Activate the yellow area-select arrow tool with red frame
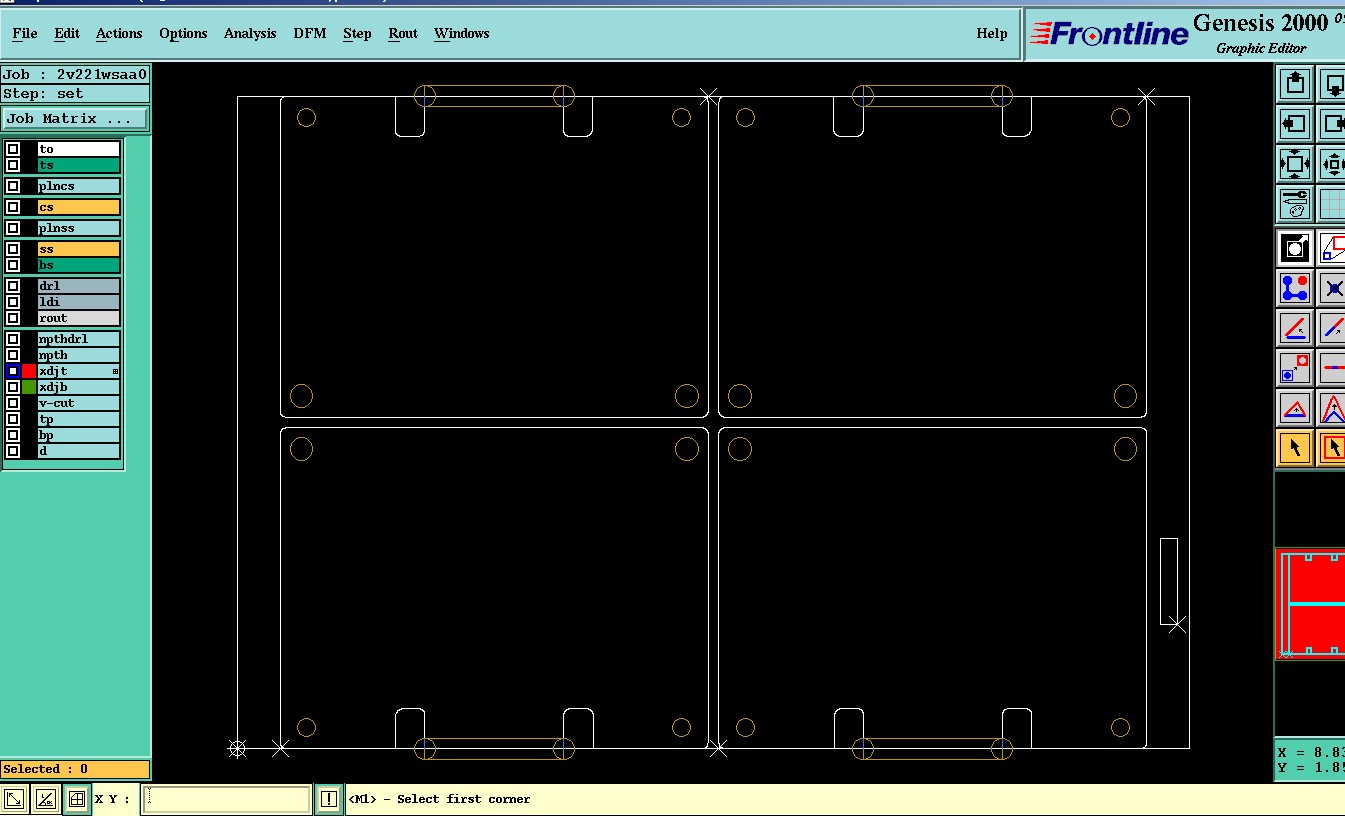1345x816 pixels. (x=1332, y=448)
